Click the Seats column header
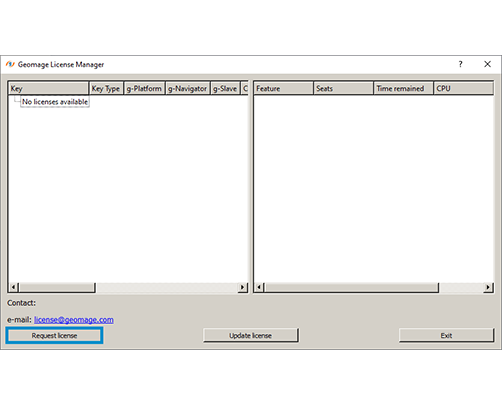This screenshot has width=502, height=403. pos(343,88)
